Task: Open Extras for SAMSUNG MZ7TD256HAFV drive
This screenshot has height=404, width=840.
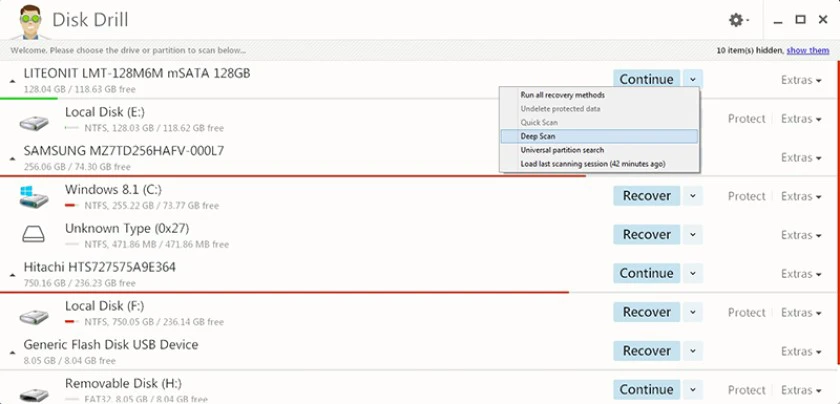Action: [x=801, y=158]
